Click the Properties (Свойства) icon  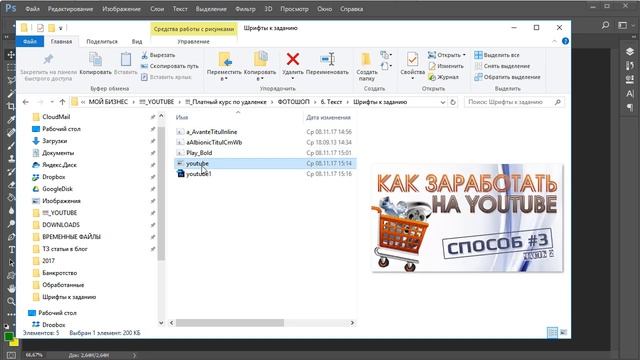(x=412, y=60)
